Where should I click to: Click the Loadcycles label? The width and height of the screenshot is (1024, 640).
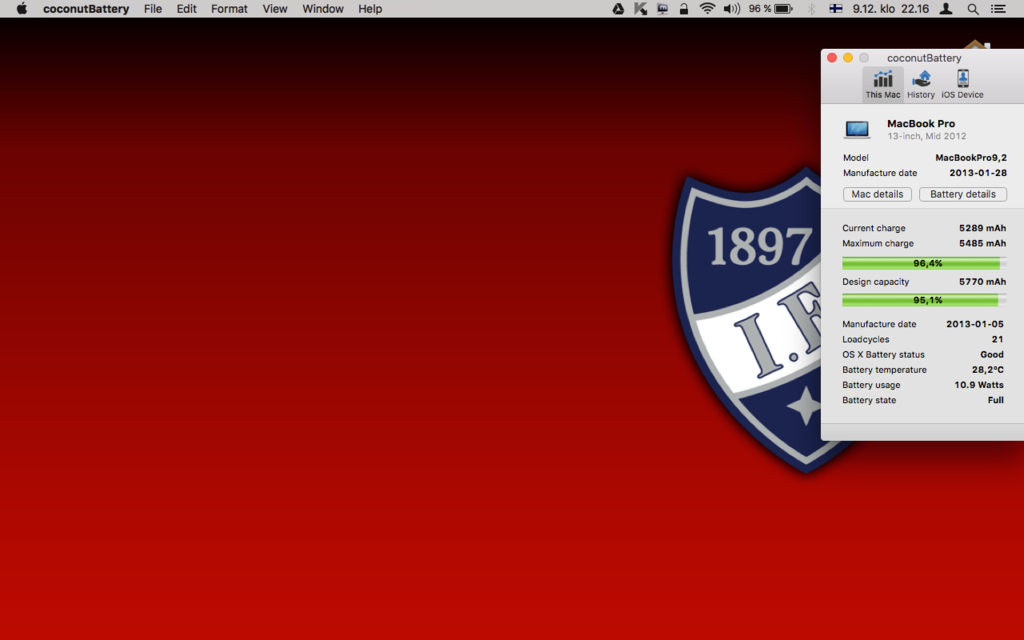[x=866, y=340]
